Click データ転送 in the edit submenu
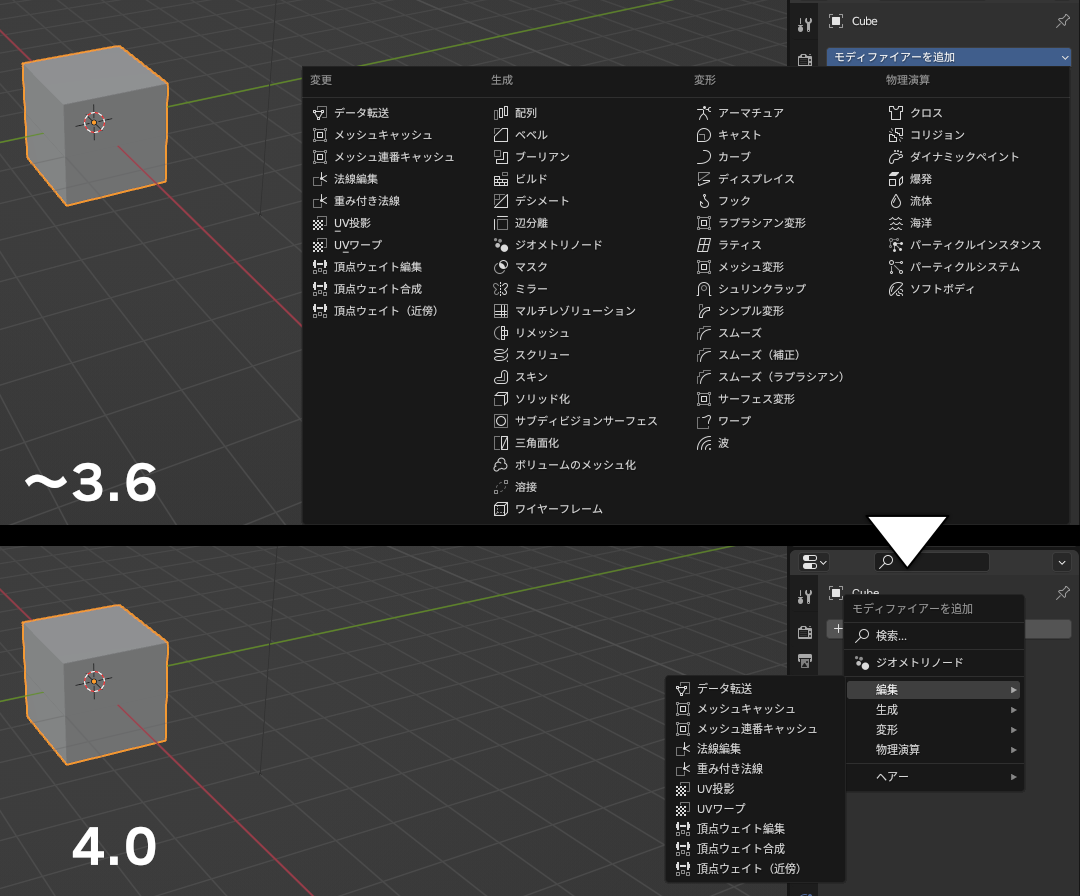The image size is (1080, 896). tap(725, 688)
